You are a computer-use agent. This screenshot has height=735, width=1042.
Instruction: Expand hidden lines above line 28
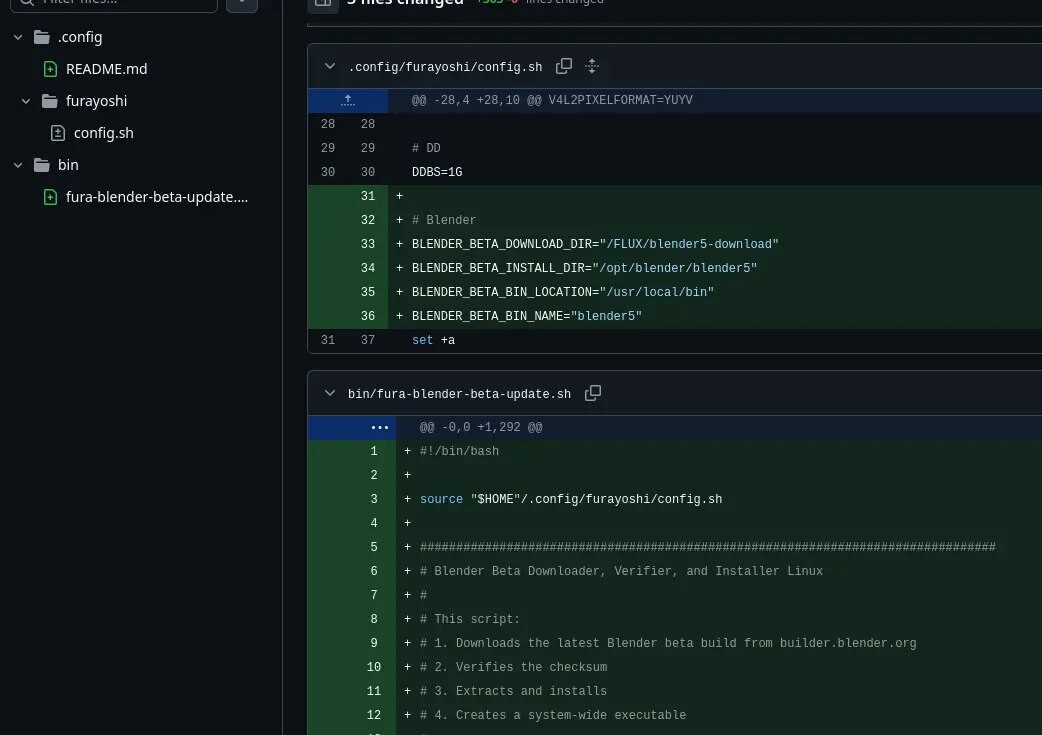click(348, 100)
